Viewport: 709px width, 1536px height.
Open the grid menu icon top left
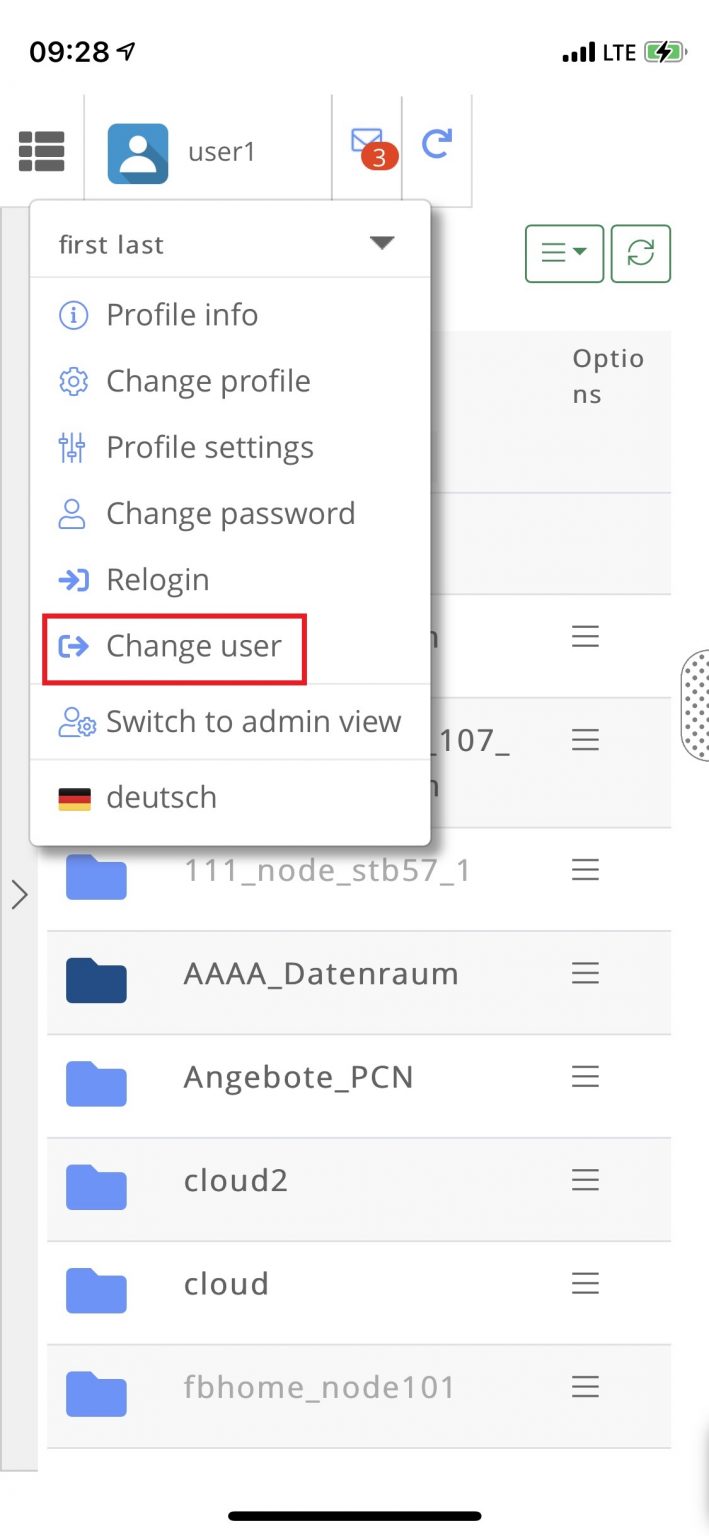(x=41, y=150)
